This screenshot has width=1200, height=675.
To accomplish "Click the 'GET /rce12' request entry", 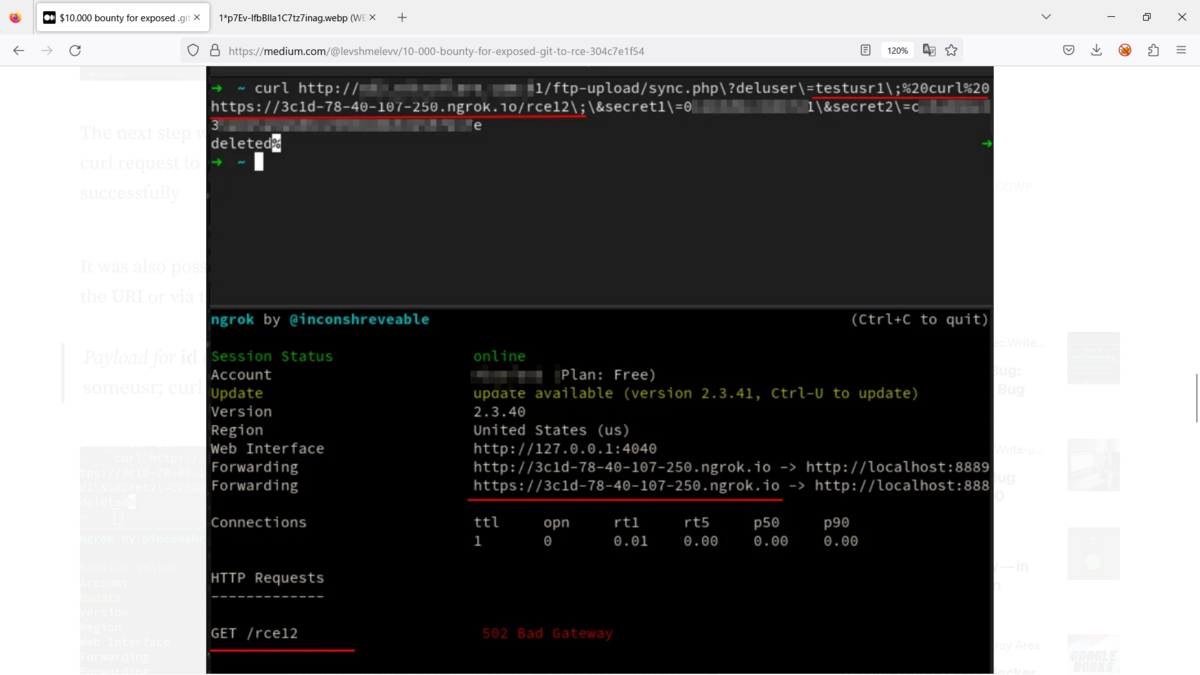I will click(x=254, y=633).
